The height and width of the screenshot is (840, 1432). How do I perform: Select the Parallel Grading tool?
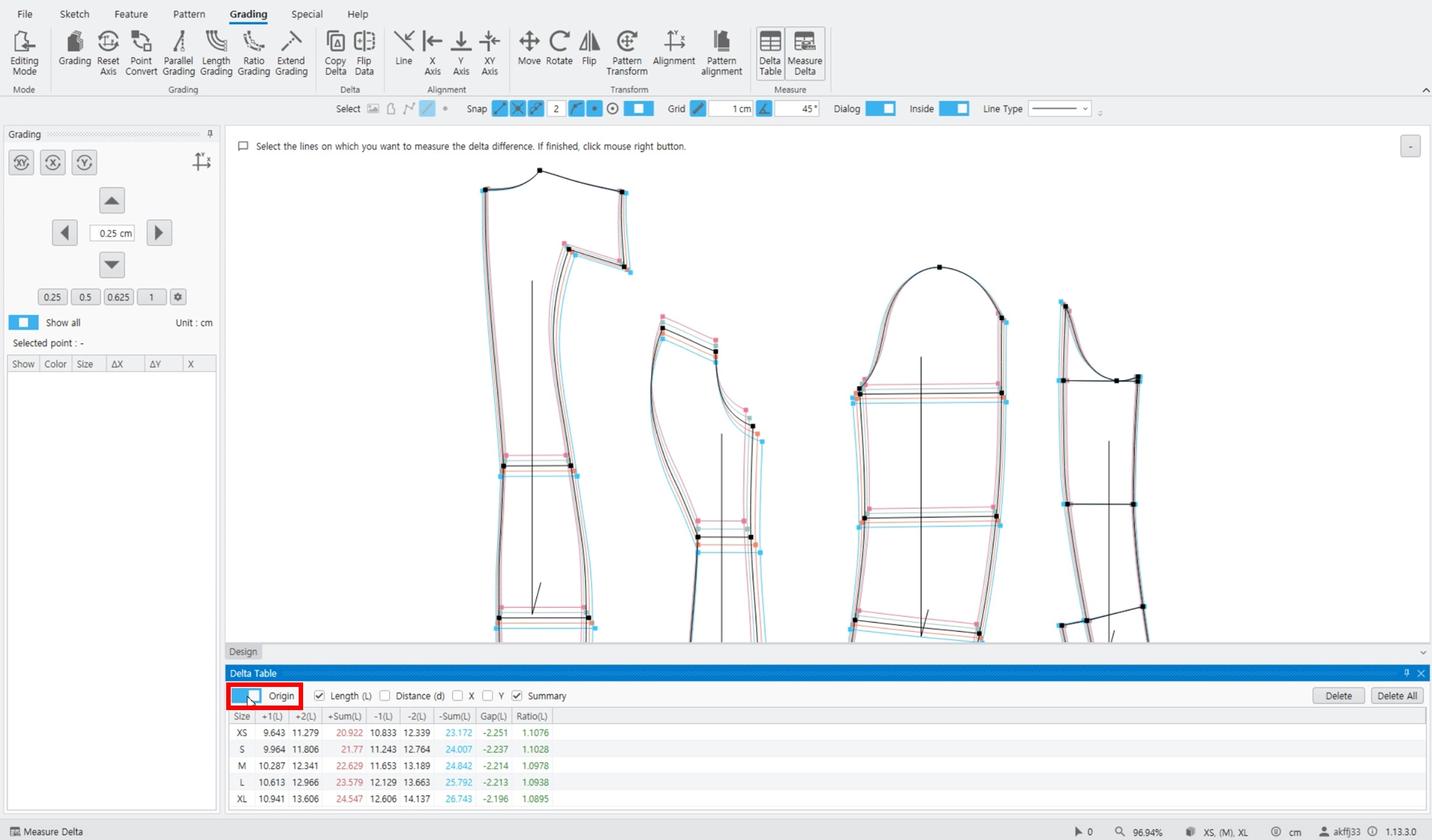tap(178, 53)
